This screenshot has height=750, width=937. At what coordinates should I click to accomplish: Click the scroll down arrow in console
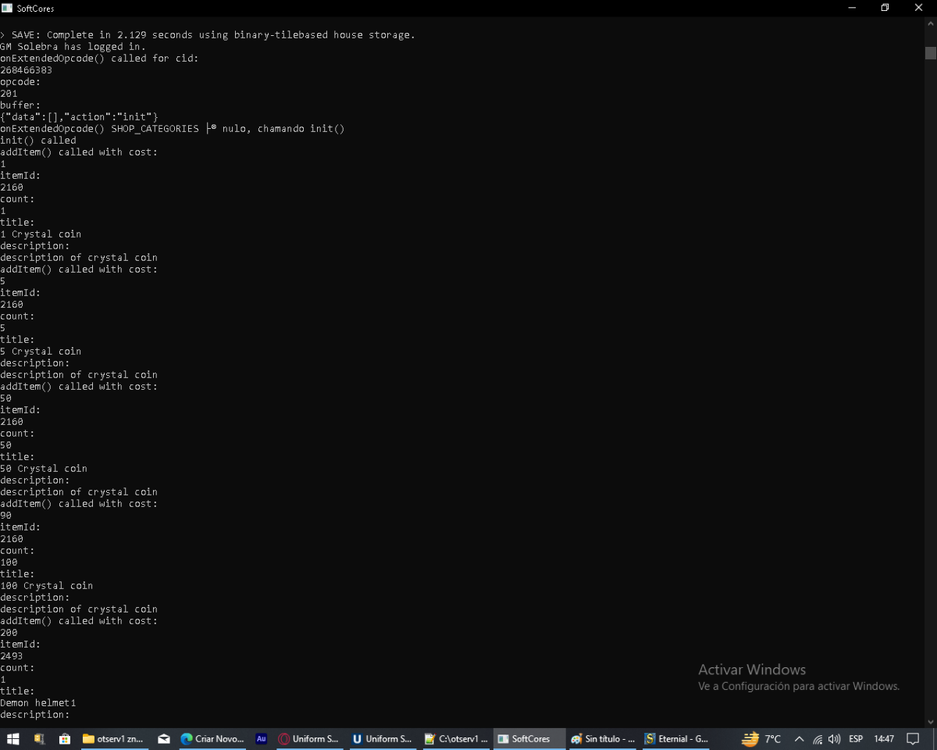(930, 721)
